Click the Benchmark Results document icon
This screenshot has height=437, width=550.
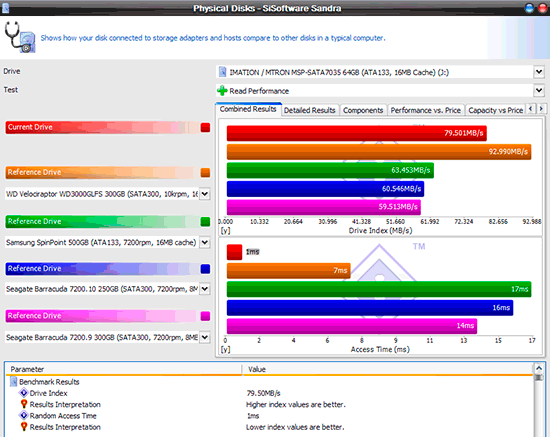[13, 382]
